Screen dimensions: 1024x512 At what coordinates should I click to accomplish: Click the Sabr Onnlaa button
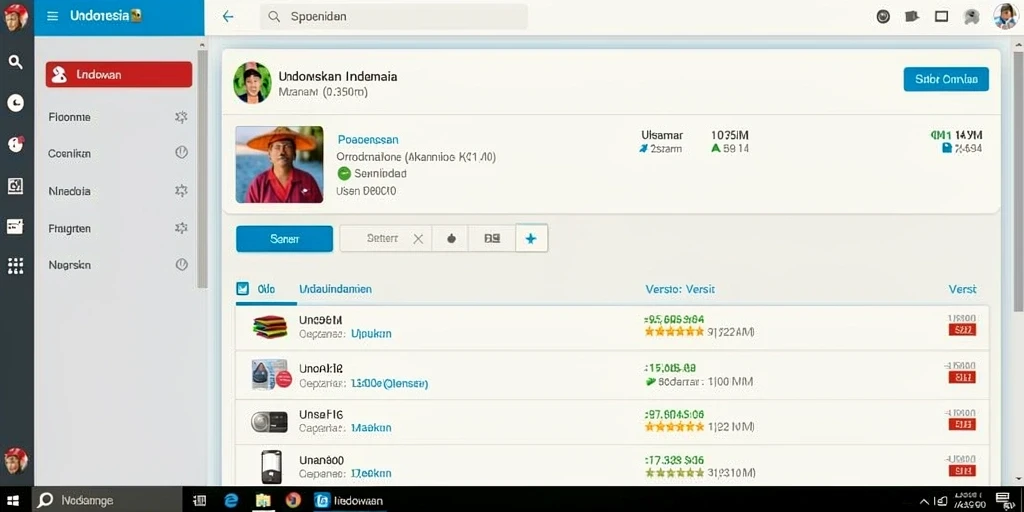(x=946, y=79)
